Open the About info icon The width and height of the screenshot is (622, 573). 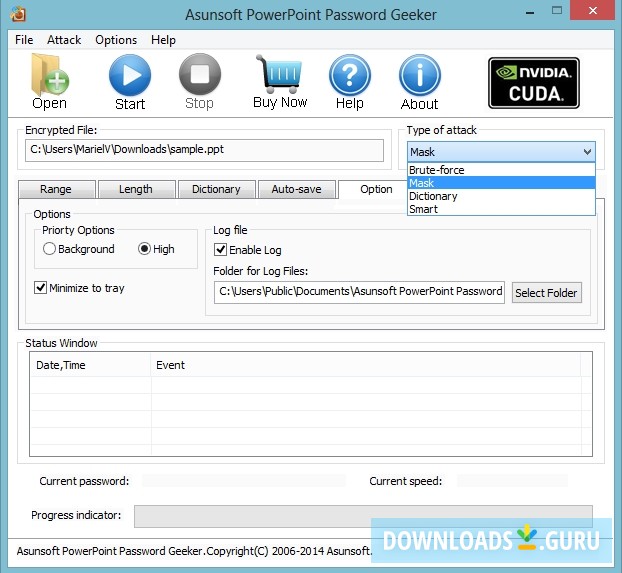420,75
